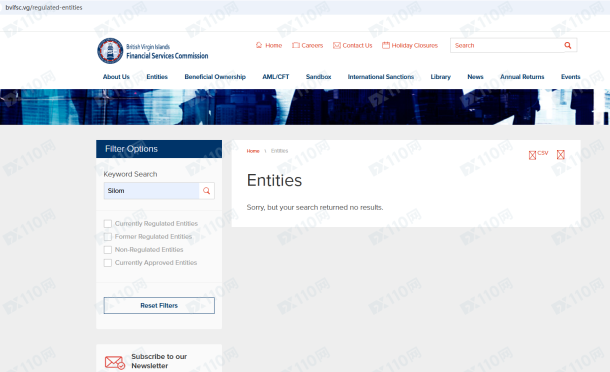The height and width of the screenshot is (372, 610).
Task: Export results using the CSV icon
Action: 538,154
